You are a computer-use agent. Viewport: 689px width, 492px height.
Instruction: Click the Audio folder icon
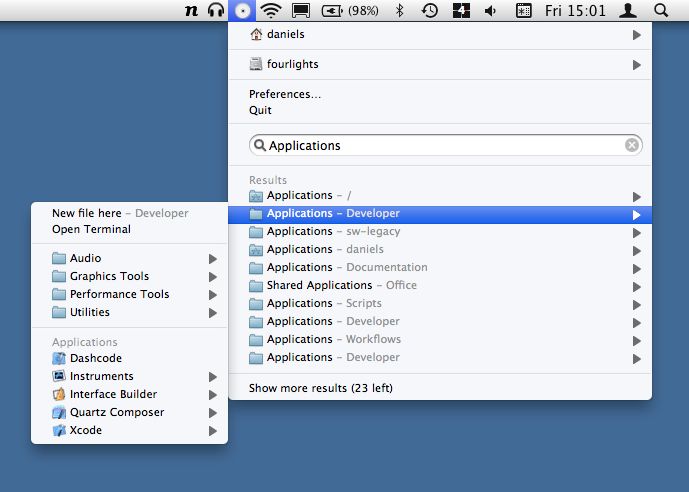click(x=59, y=258)
